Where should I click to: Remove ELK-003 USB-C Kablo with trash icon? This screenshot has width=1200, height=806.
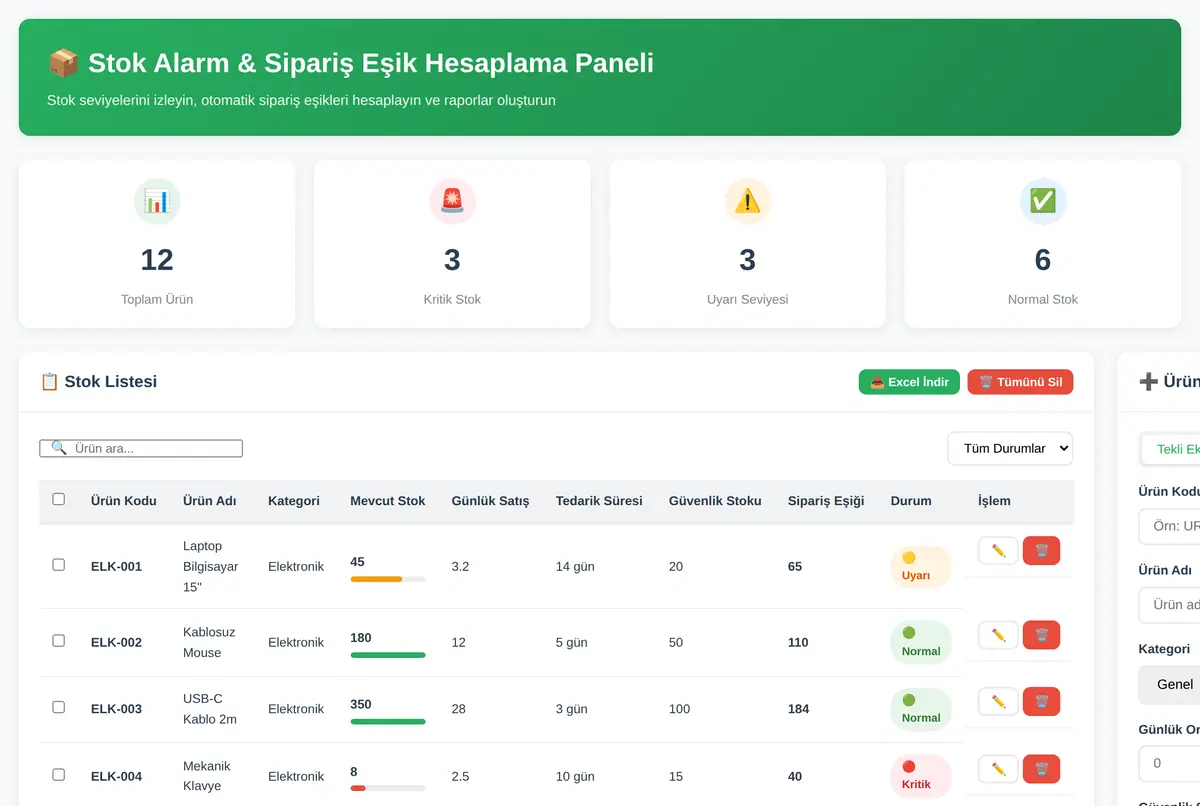[x=1041, y=701]
